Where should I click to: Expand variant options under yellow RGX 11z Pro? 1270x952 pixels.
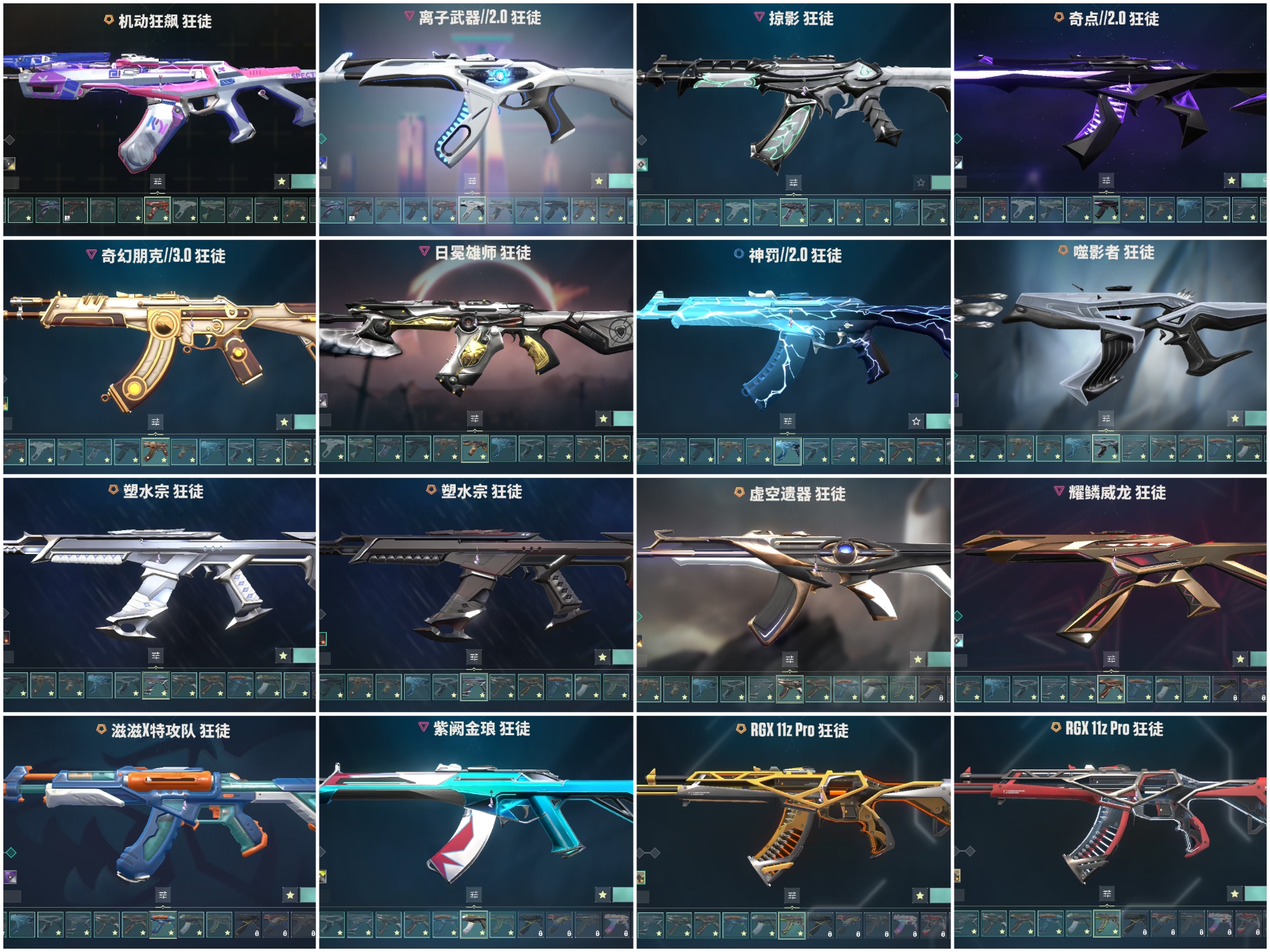(792, 896)
